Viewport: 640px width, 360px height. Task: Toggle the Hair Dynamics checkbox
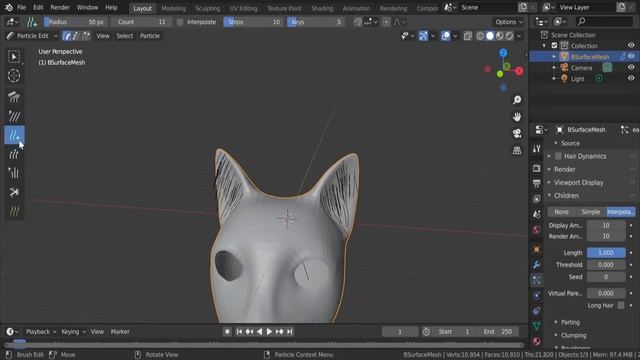pos(558,156)
